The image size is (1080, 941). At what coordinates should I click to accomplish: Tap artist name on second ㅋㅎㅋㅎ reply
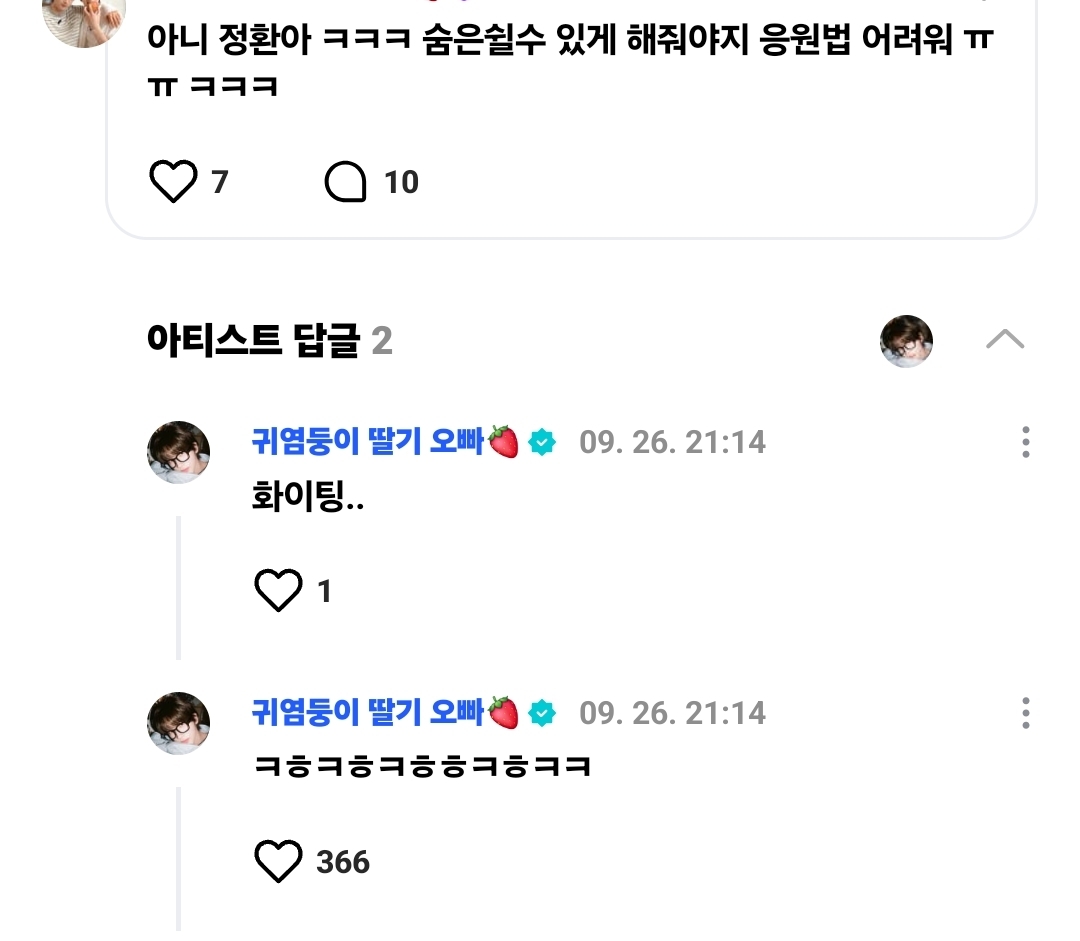368,712
